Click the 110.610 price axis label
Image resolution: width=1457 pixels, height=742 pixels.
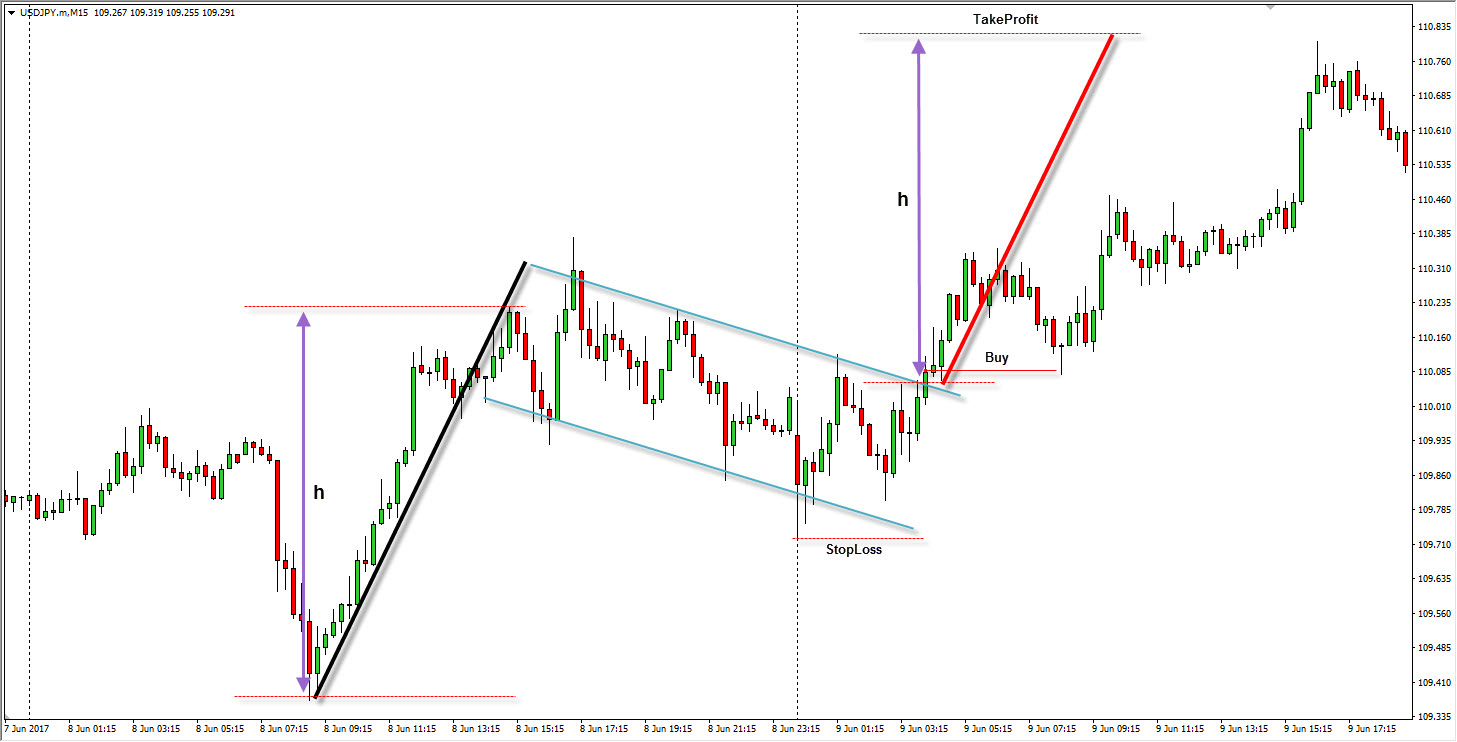coord(1434,131)
